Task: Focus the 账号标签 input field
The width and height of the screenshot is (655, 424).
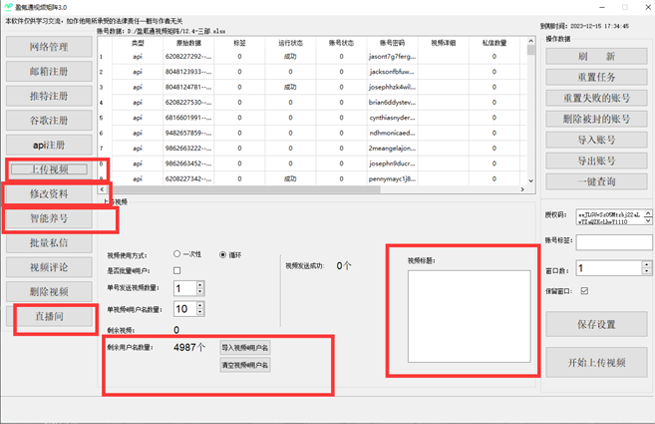Action: pyautogui.click(x=613, y=243)
